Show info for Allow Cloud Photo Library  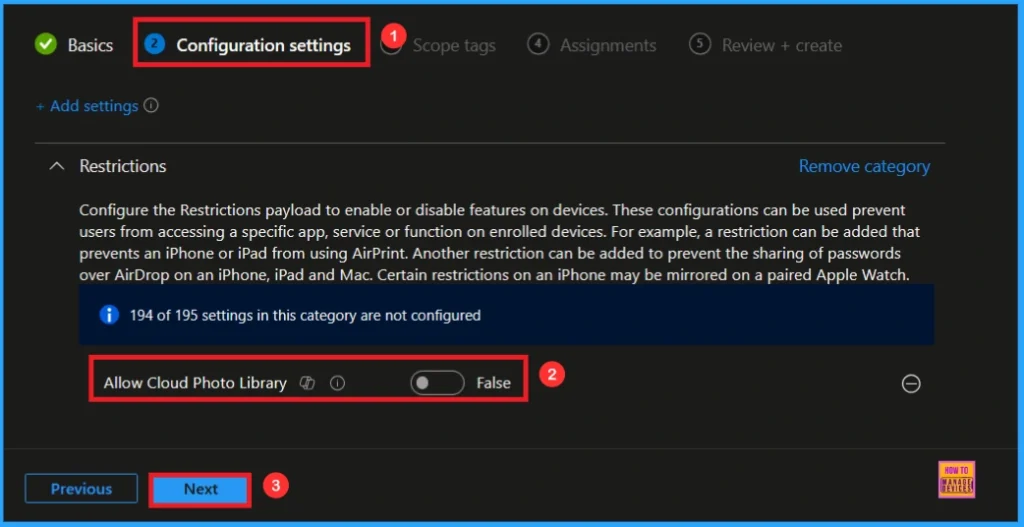click(x=337, y=383)
